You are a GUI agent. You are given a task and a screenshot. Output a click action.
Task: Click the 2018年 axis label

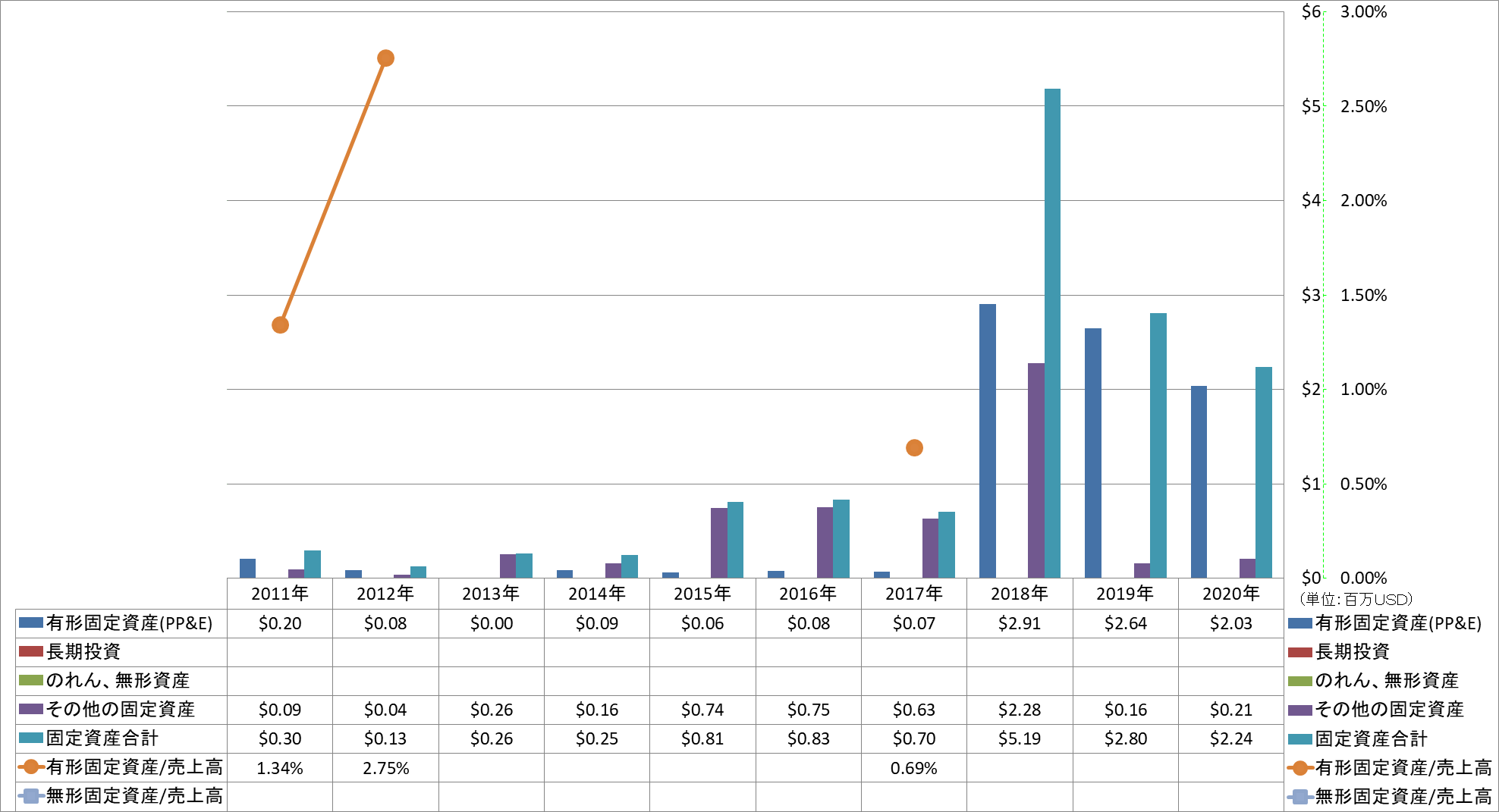coord(1020,593)
